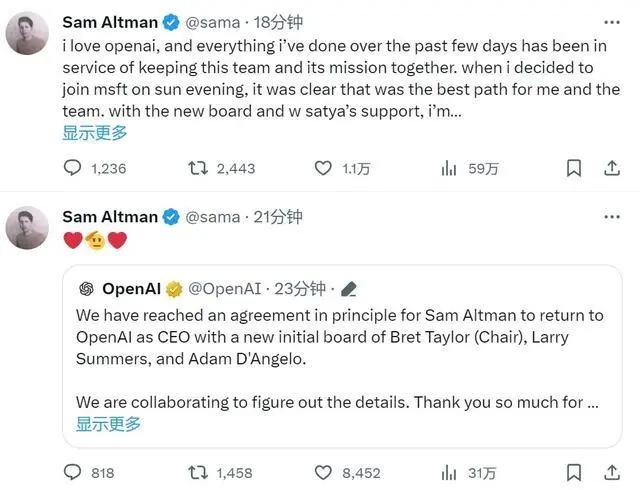Retweet the tweet with 2,443 reposts

point(198,169)
